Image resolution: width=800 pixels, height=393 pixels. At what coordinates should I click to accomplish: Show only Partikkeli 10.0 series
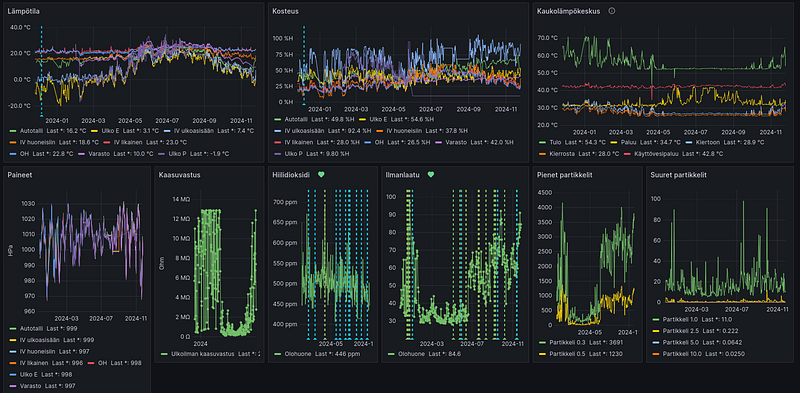682,354
